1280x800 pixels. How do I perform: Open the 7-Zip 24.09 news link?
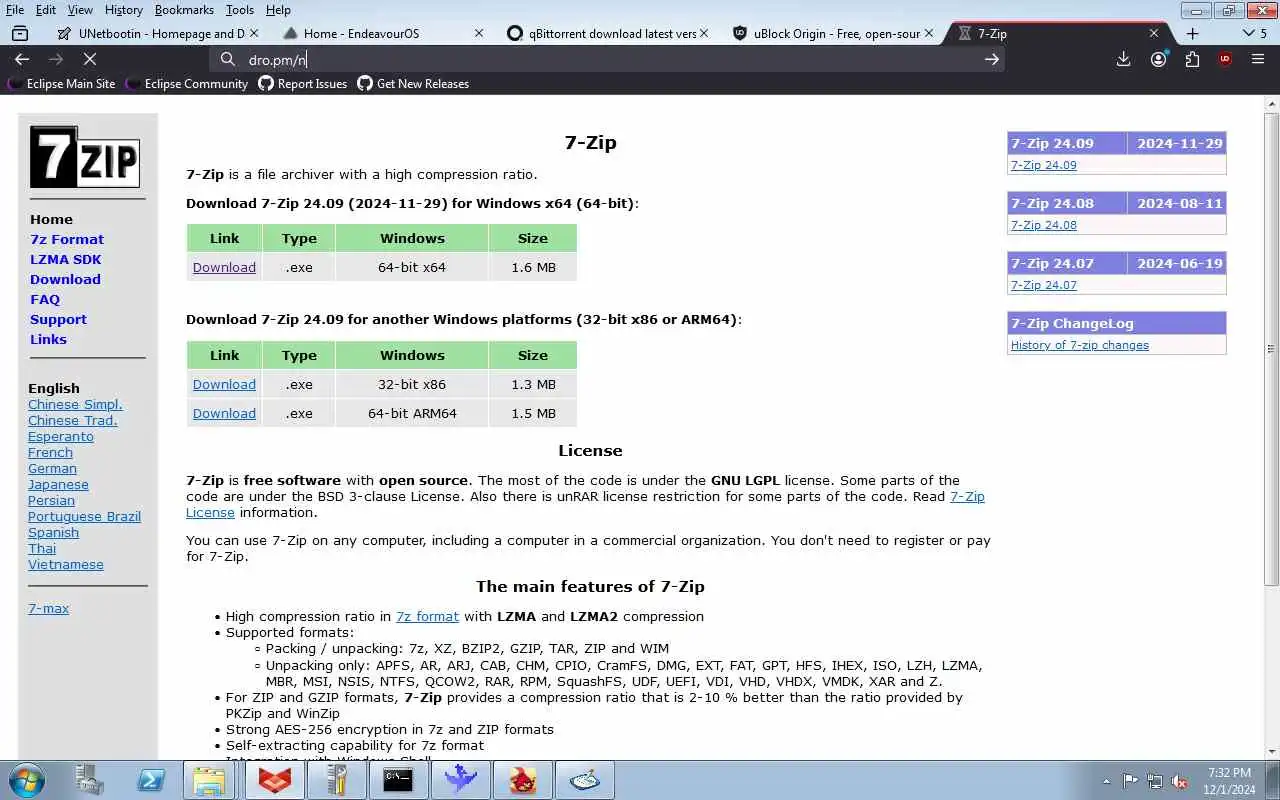point(1044,166)
